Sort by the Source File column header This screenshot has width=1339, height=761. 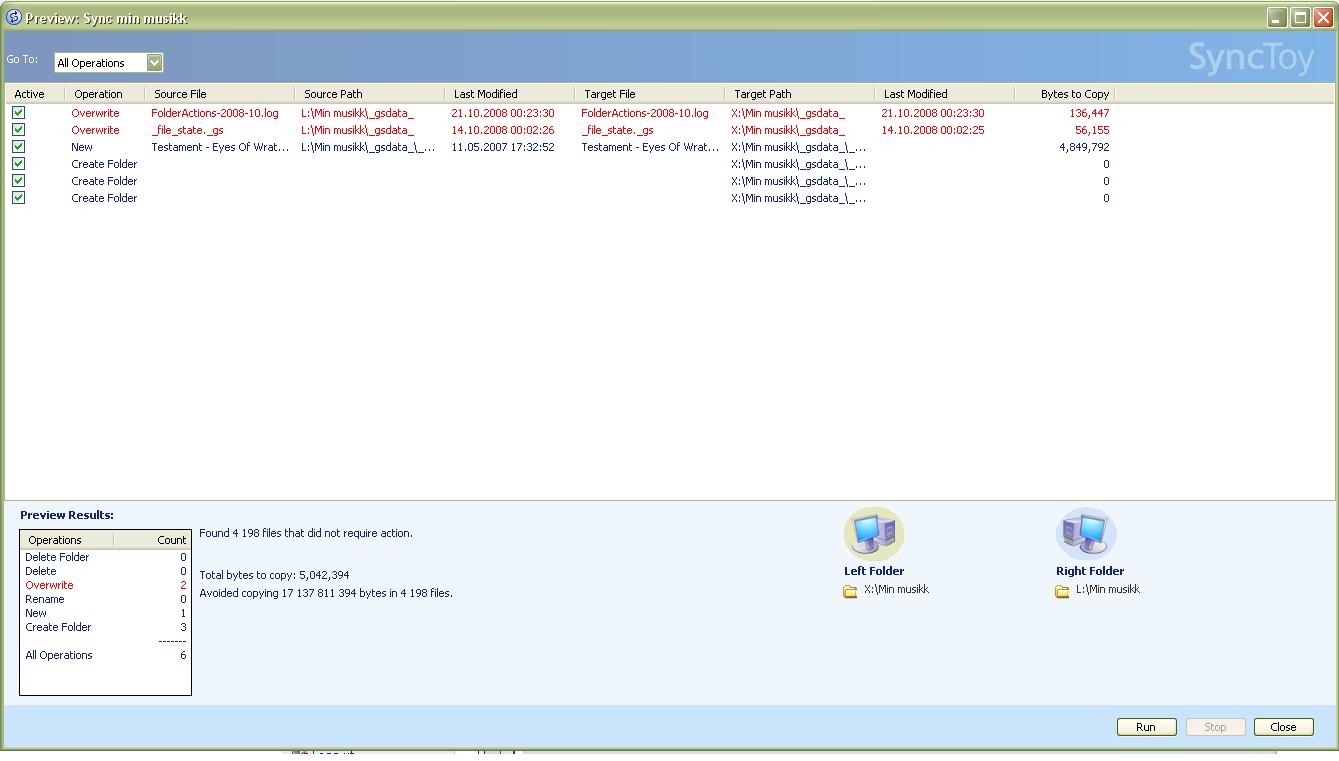pos(220,94)
